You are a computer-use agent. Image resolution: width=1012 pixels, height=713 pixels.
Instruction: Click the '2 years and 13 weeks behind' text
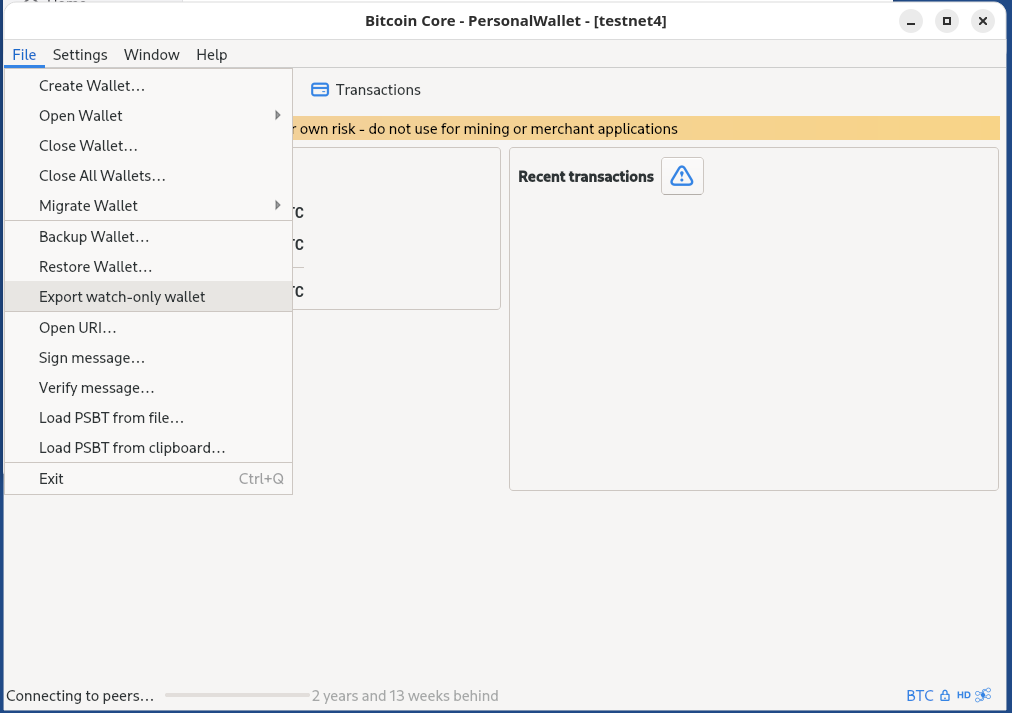point(405,696)
